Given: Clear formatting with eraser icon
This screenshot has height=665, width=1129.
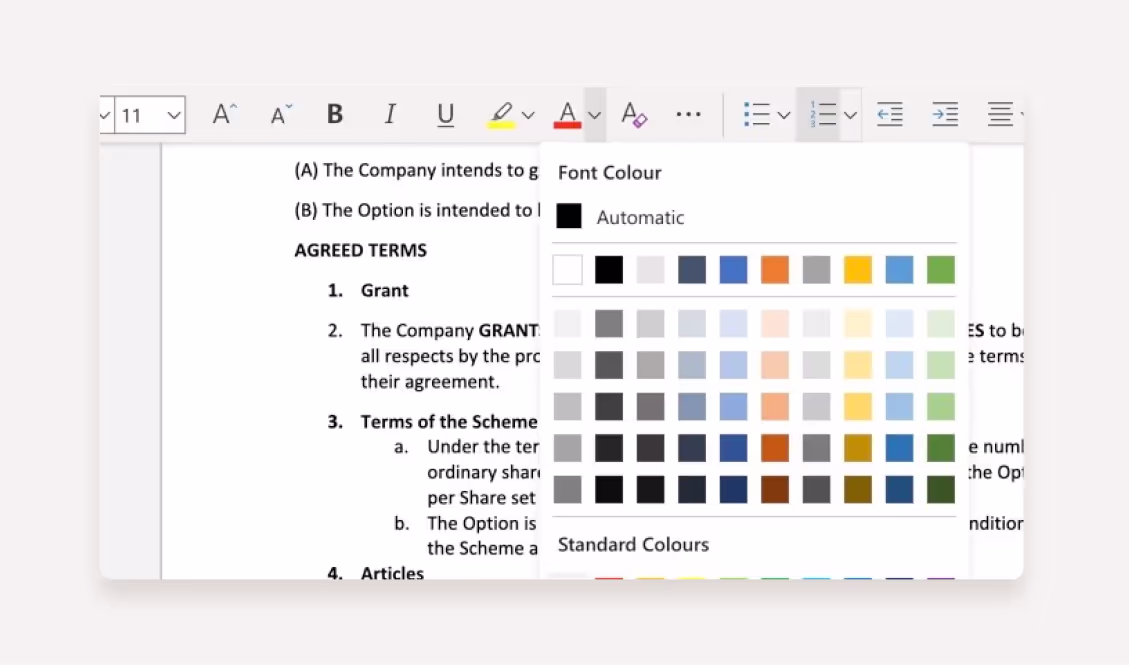Looking at the screenshot, I should pyautogui.click(x=634, y=115).
